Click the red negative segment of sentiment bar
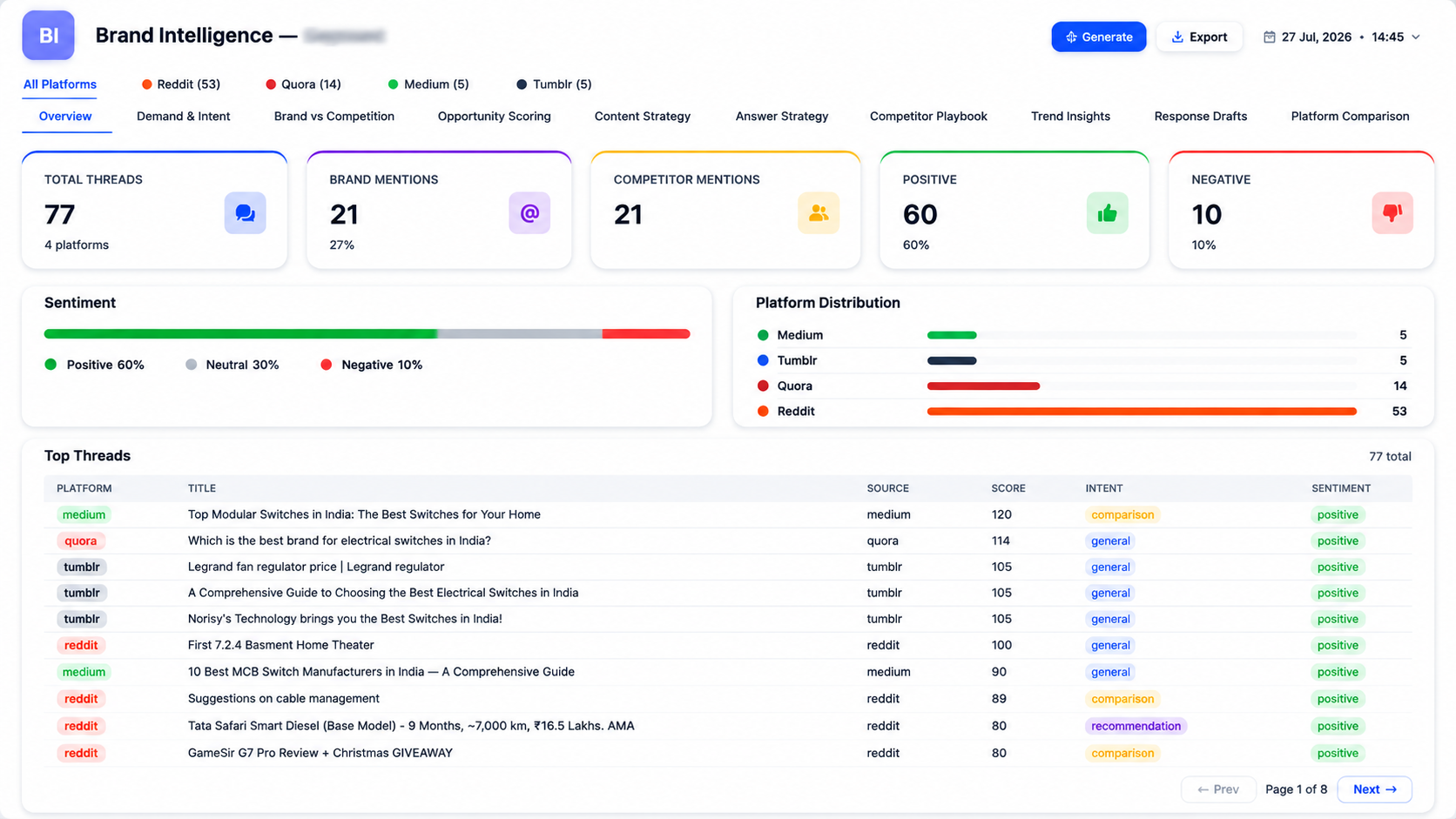 click(x=646, y=333)
